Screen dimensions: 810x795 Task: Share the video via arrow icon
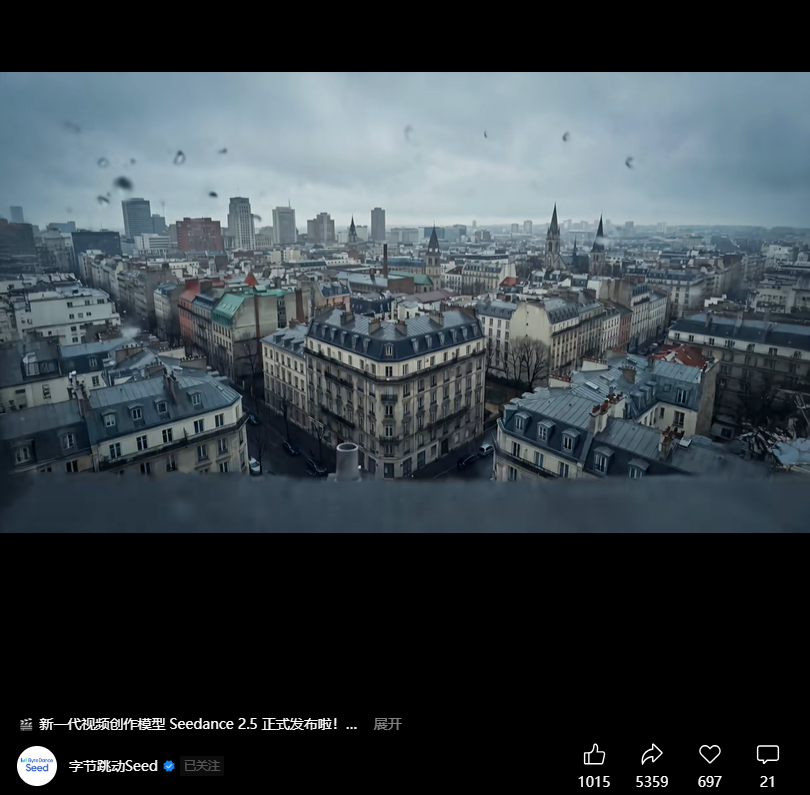(x=651, y=754)
